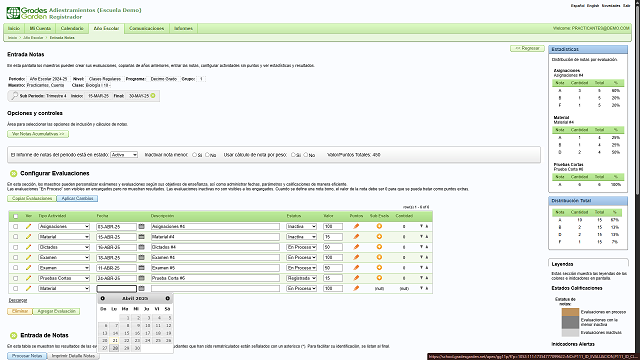Add sub evaluation with plus icon for Material #4
The image size is (640, 360).
coord(379,237)
